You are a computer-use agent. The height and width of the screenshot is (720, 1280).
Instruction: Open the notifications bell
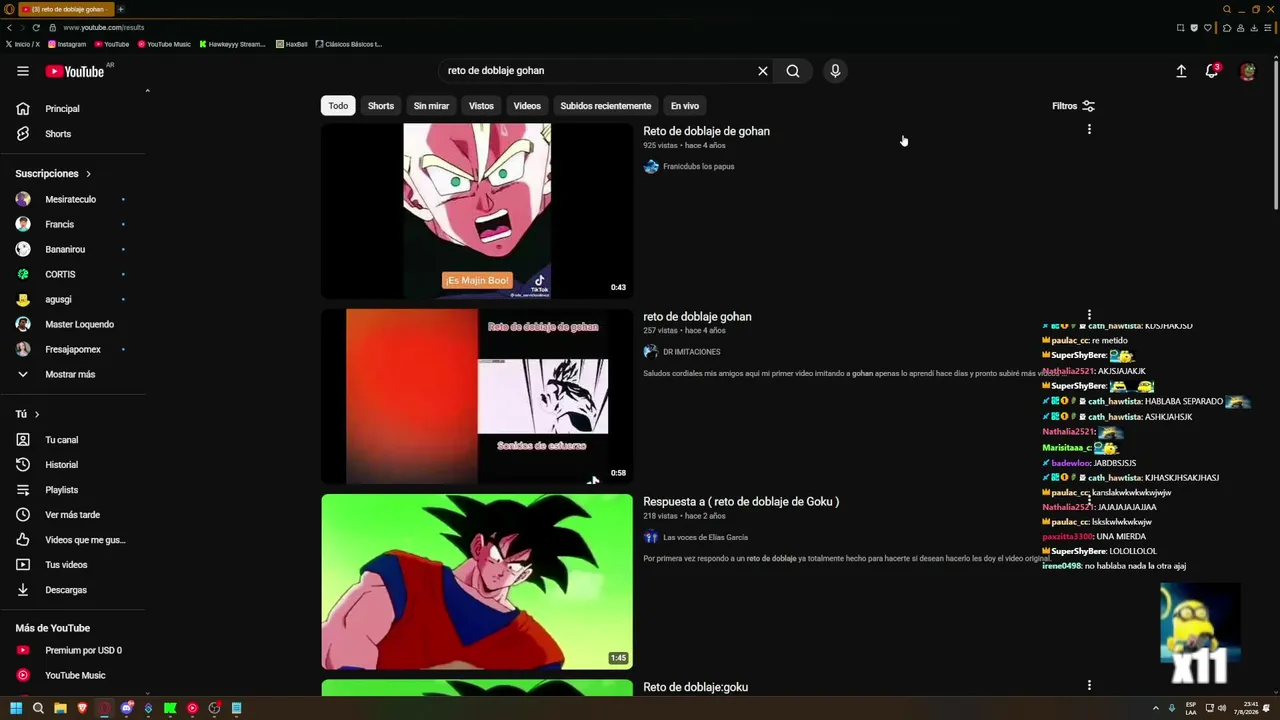pos(1212,71)
